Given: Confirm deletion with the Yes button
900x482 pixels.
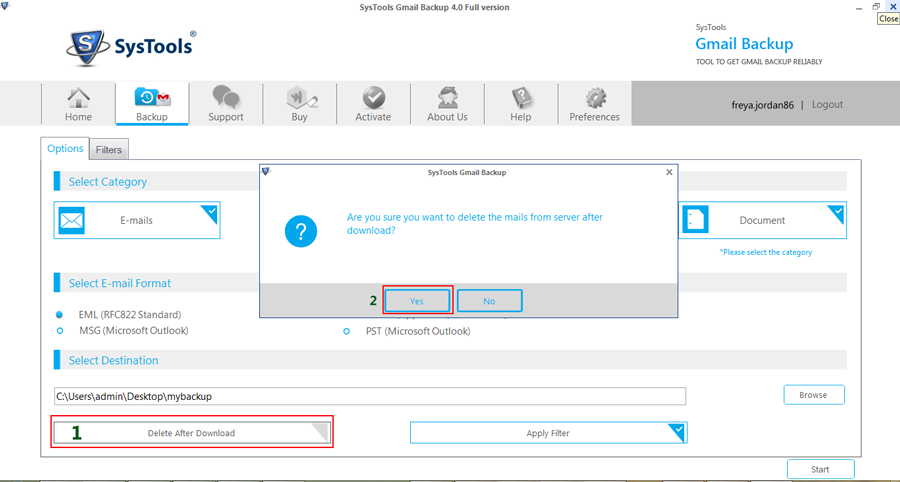Looking at the screenshot, I should [417, 301].
